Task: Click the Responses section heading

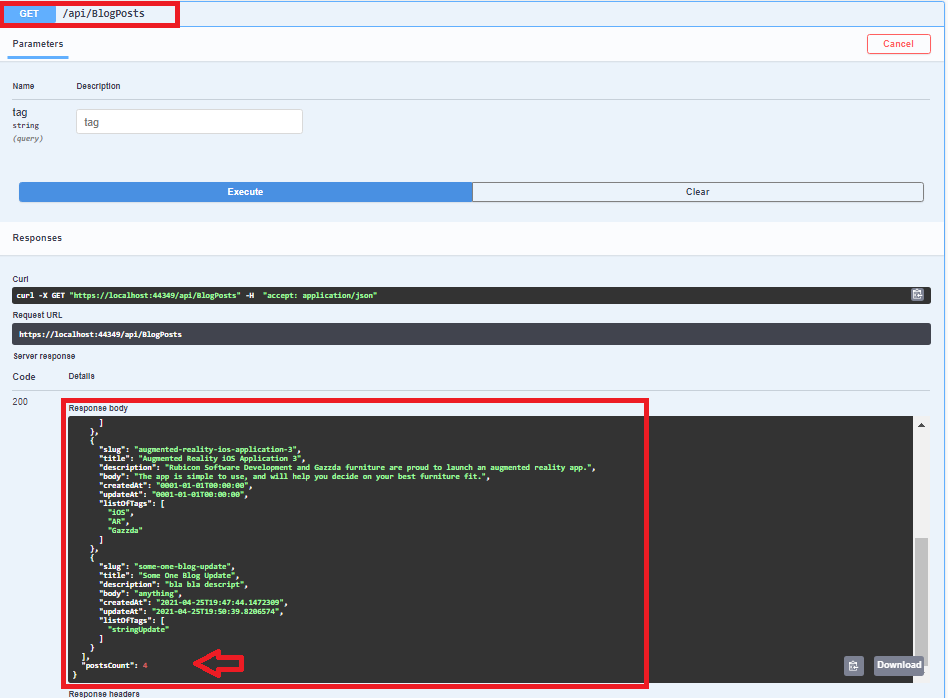Action: click(37, 238)
